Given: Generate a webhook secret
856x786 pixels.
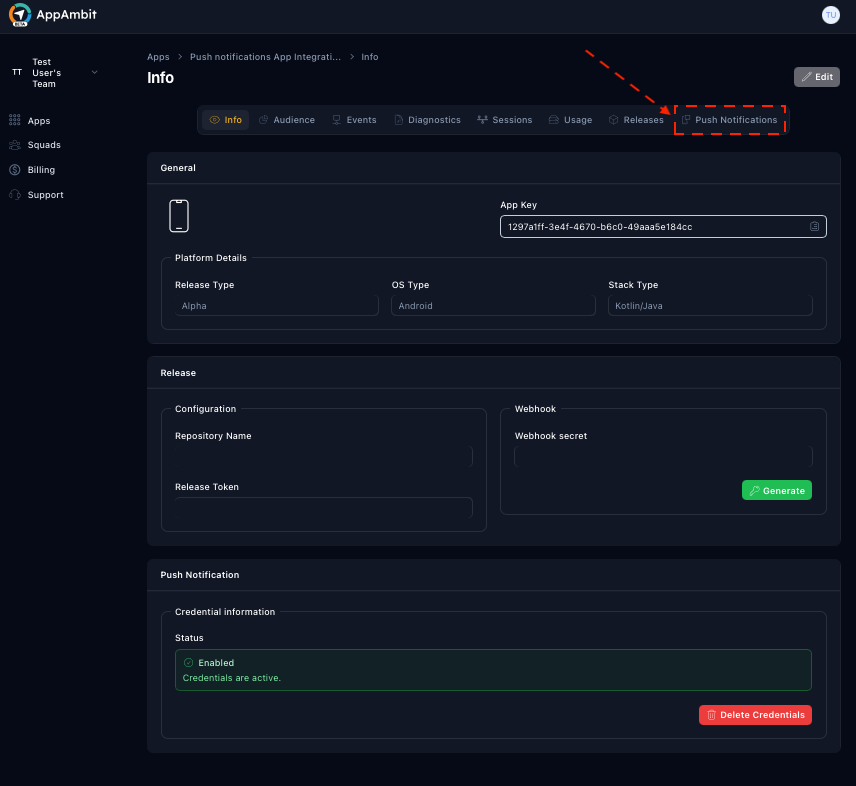Looking at the screenshot, I should point(776,491).
